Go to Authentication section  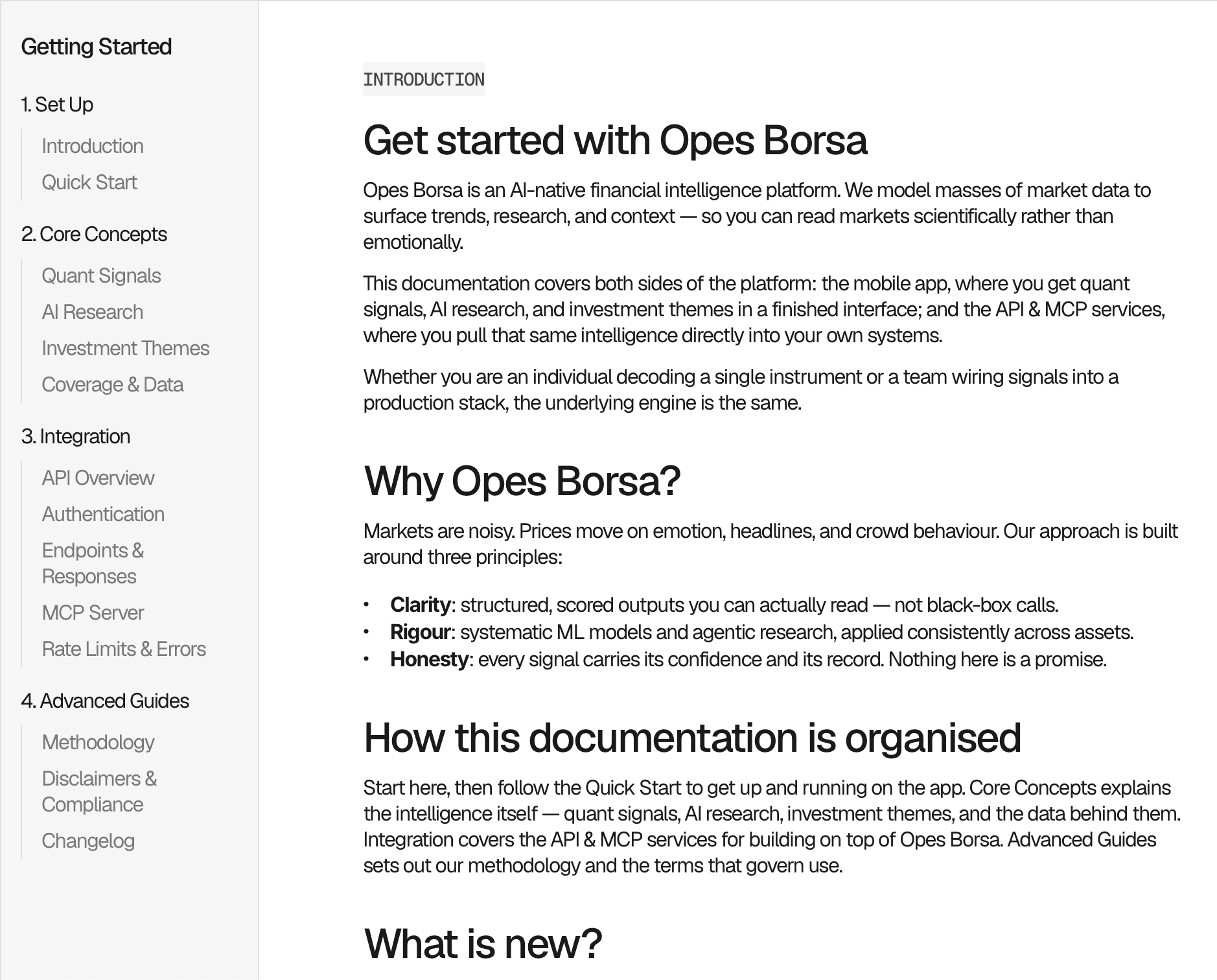tap(103, 515)
